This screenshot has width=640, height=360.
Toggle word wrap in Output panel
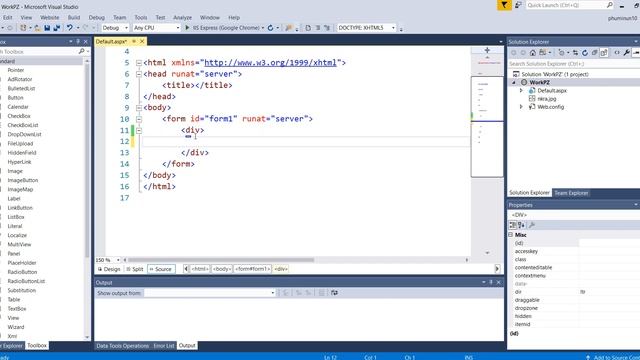(x=334, y=293)
